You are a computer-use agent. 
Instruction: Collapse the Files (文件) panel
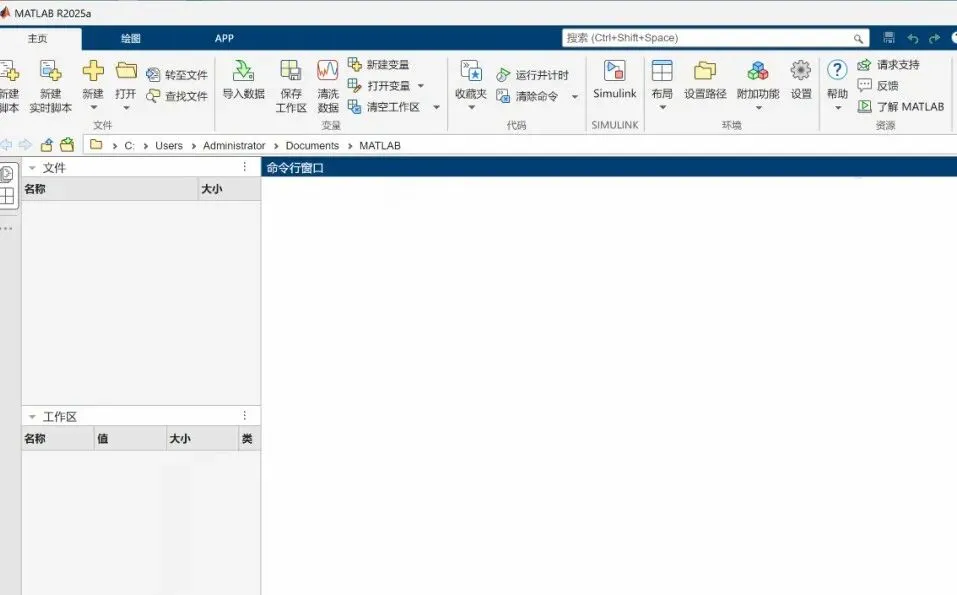pyautogui.click(x=32, y=168)
